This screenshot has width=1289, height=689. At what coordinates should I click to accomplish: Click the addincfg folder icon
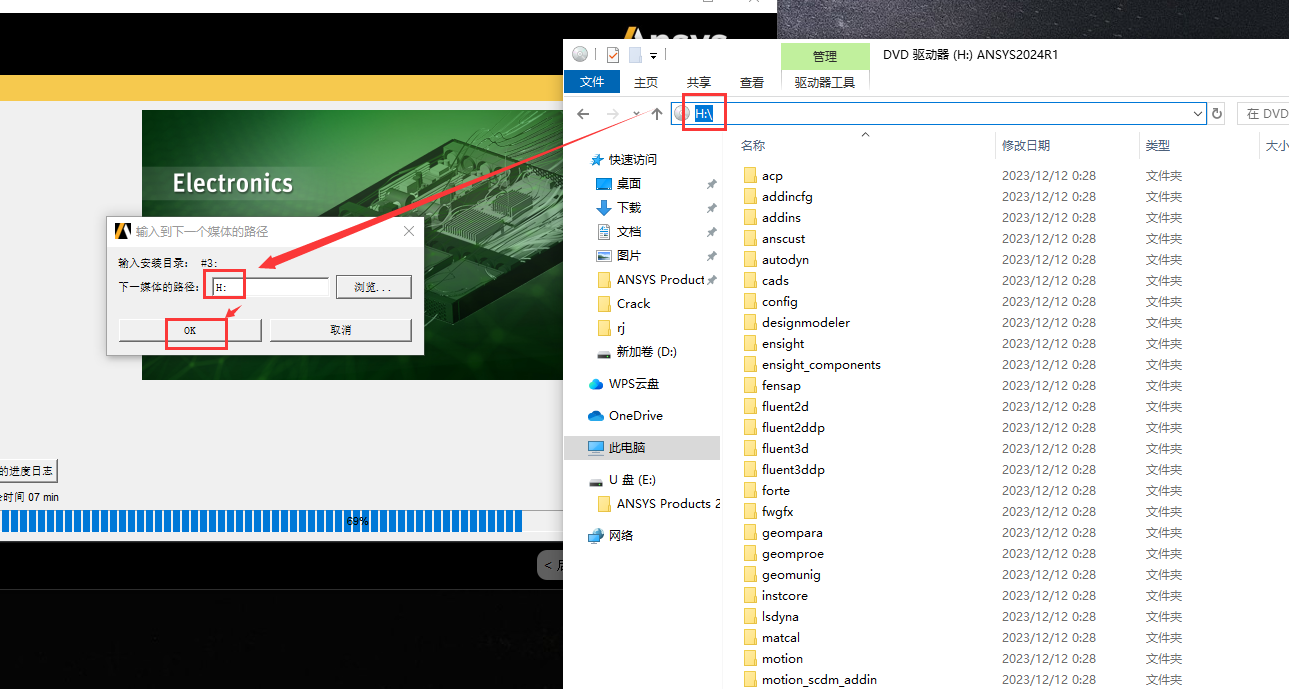(751, 197)
